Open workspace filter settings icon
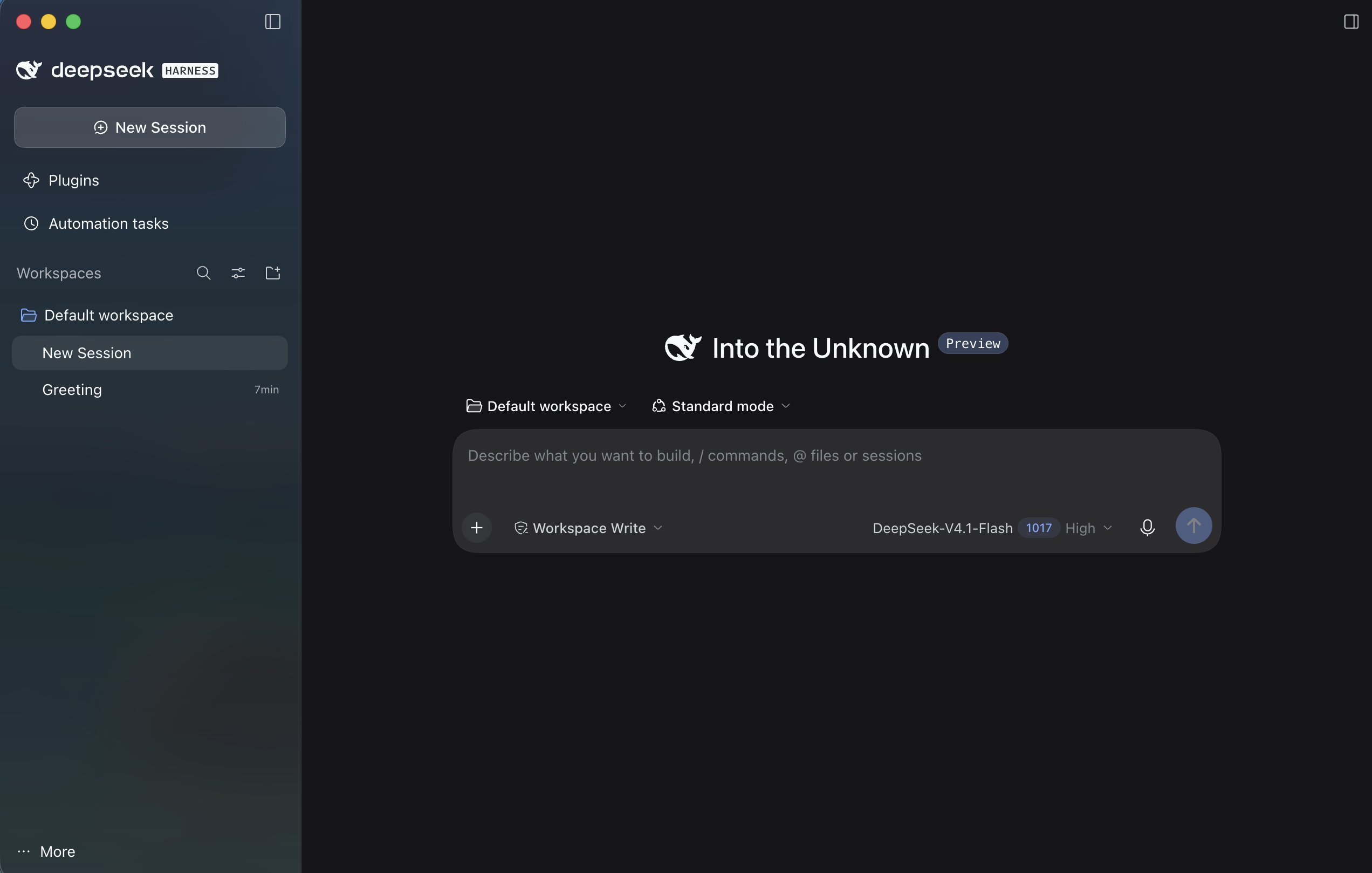 coord(238,273)
